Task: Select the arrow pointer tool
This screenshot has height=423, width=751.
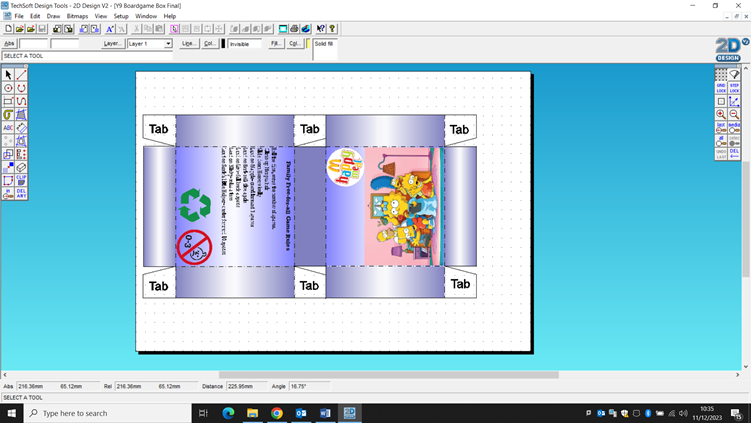Action: pos(8,75)
